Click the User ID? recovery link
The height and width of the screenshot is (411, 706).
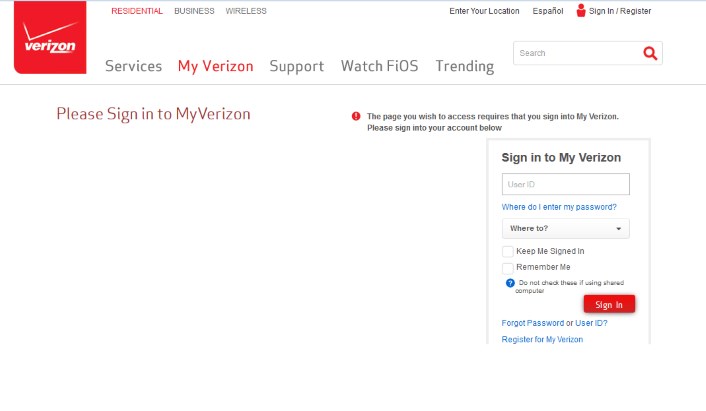click(591, 323)
